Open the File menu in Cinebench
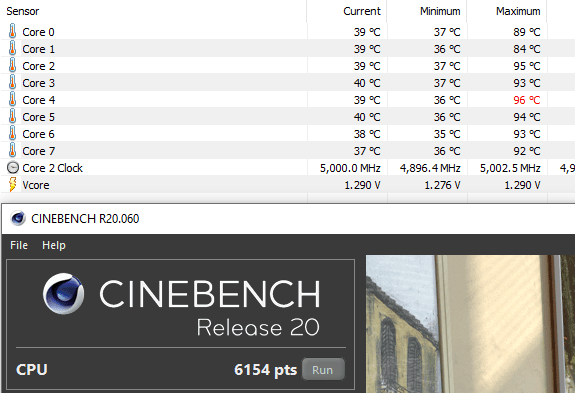 tap(19, 245)
